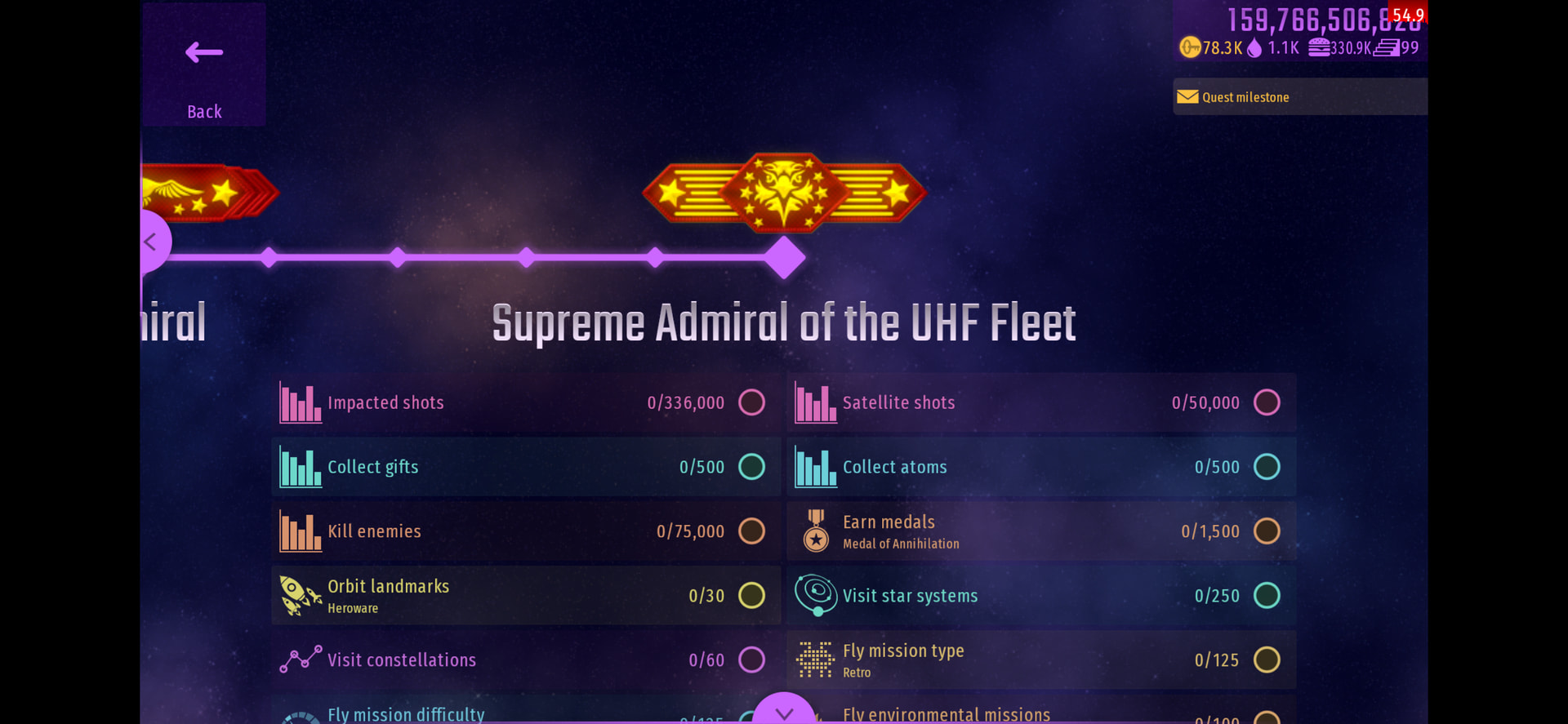The width and height of the screenshot is (1568, 724).
Task: Open the Quest milestone envelope icon
Action: 1187,97
